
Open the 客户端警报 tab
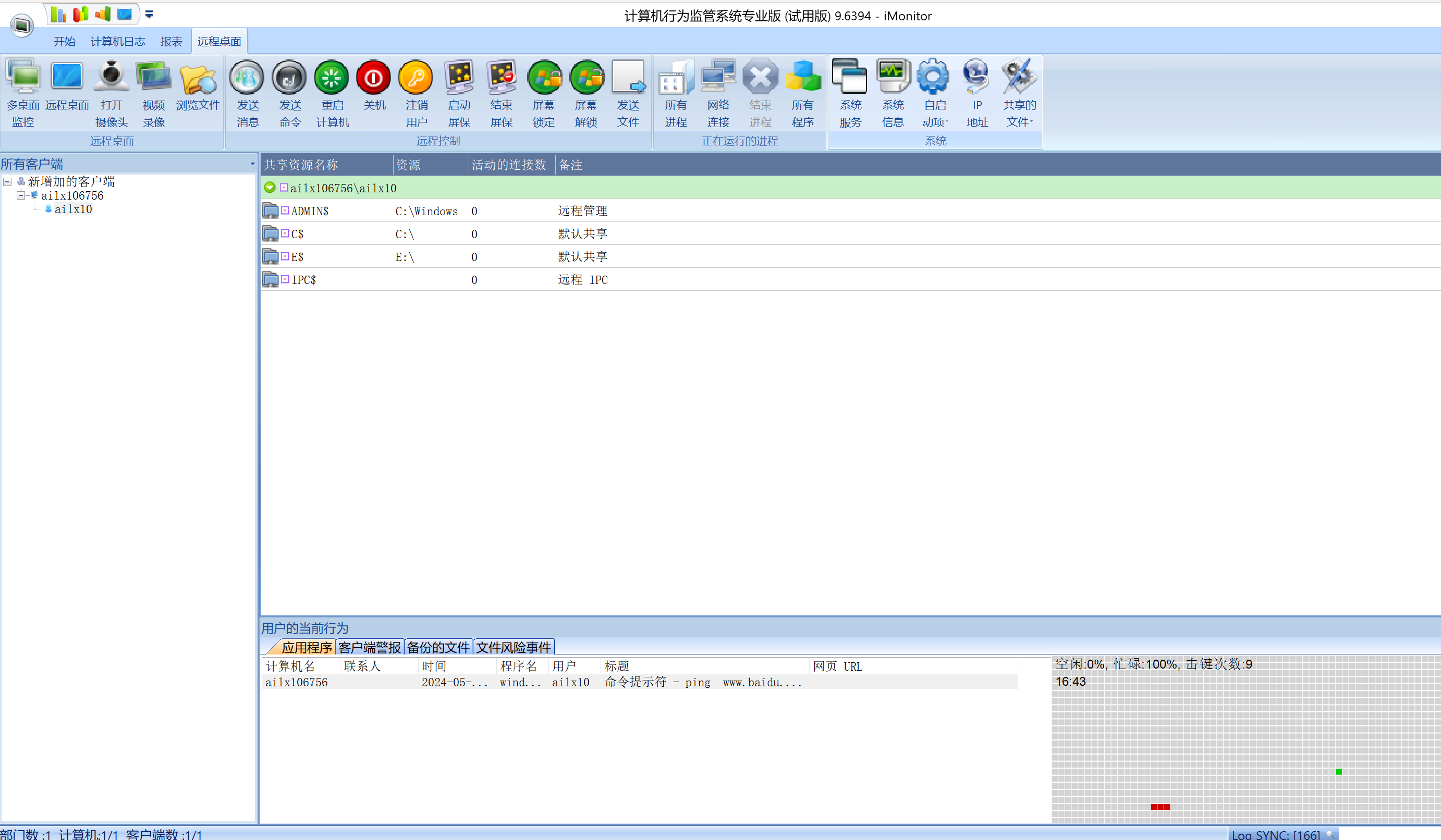tap(370, 647)
